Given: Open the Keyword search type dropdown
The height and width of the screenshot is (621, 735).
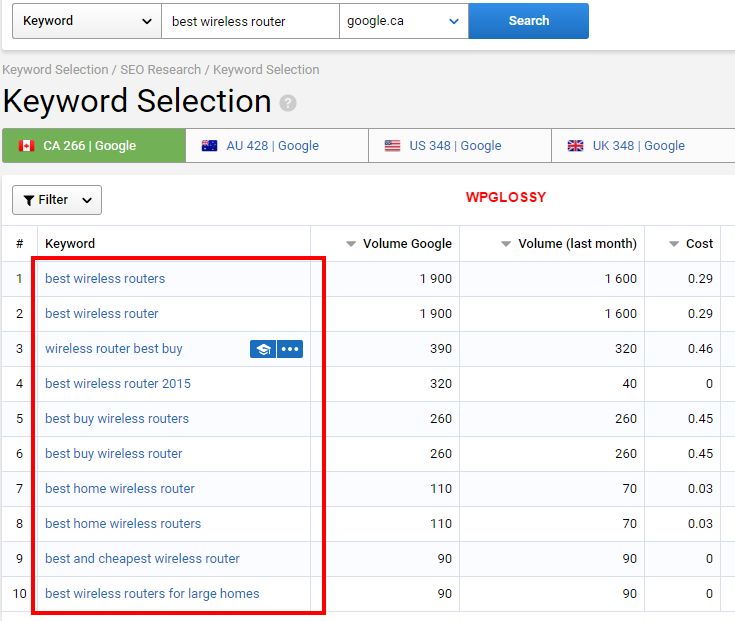Looking at the screenshot, I should pos(87,21).
